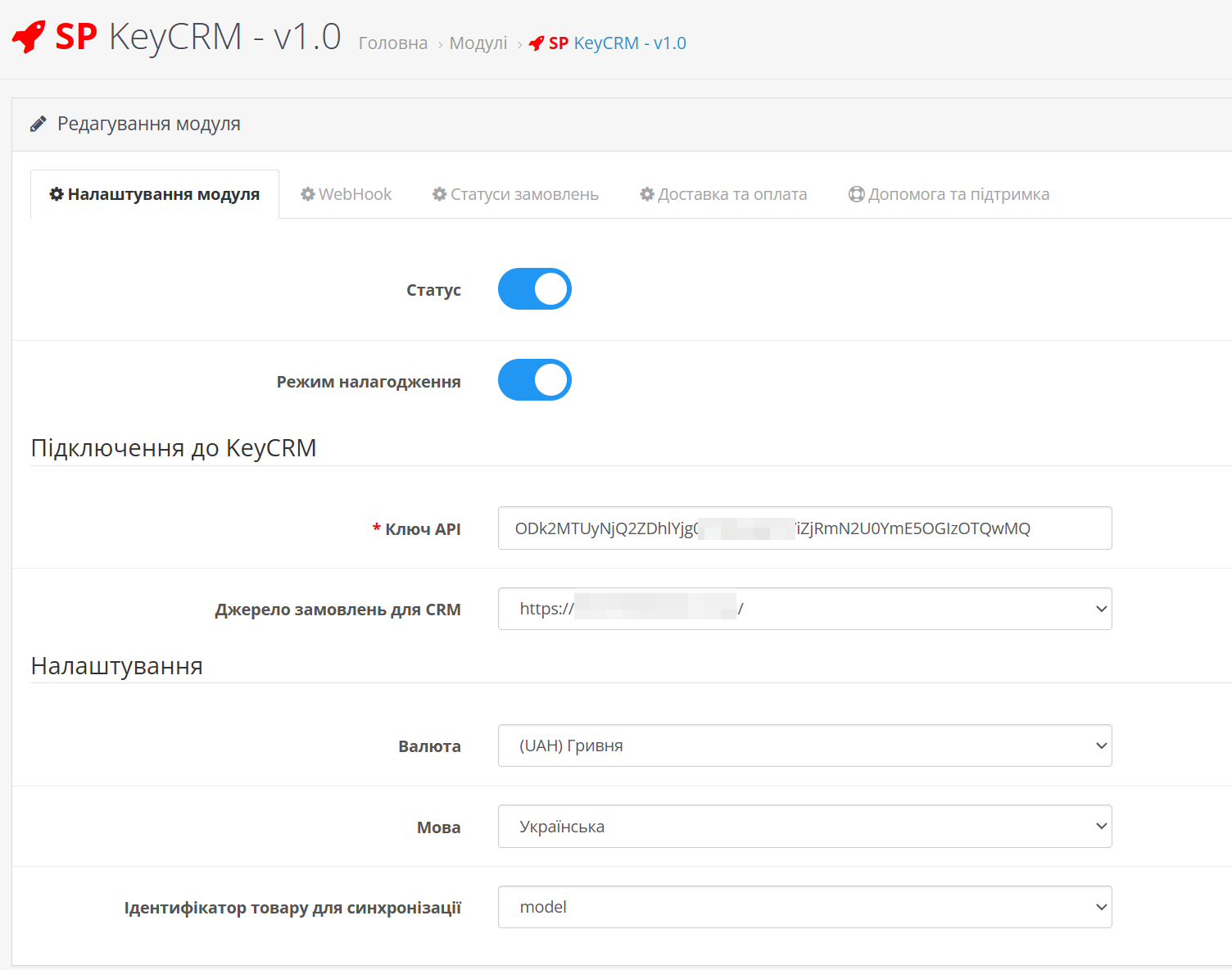Image resolution: width=1232 pixels, height=970 pixels.
Task: Click into the Ключ API input field
Action: click(x=805, y=528)
